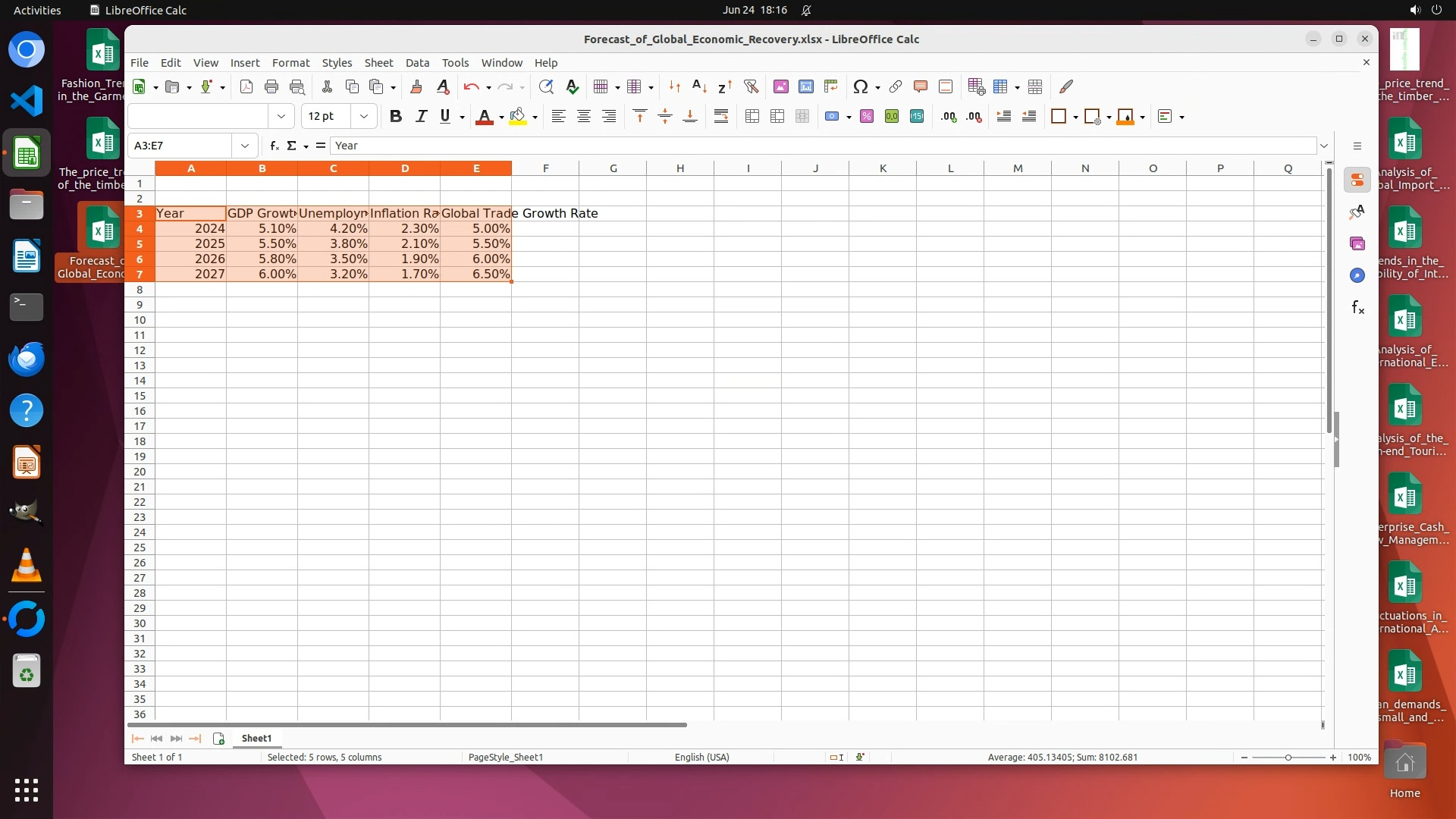The height and width of the screenshot is (819, 1456).
Task: Open the Function Wizard icon
Action: (274, 146)
